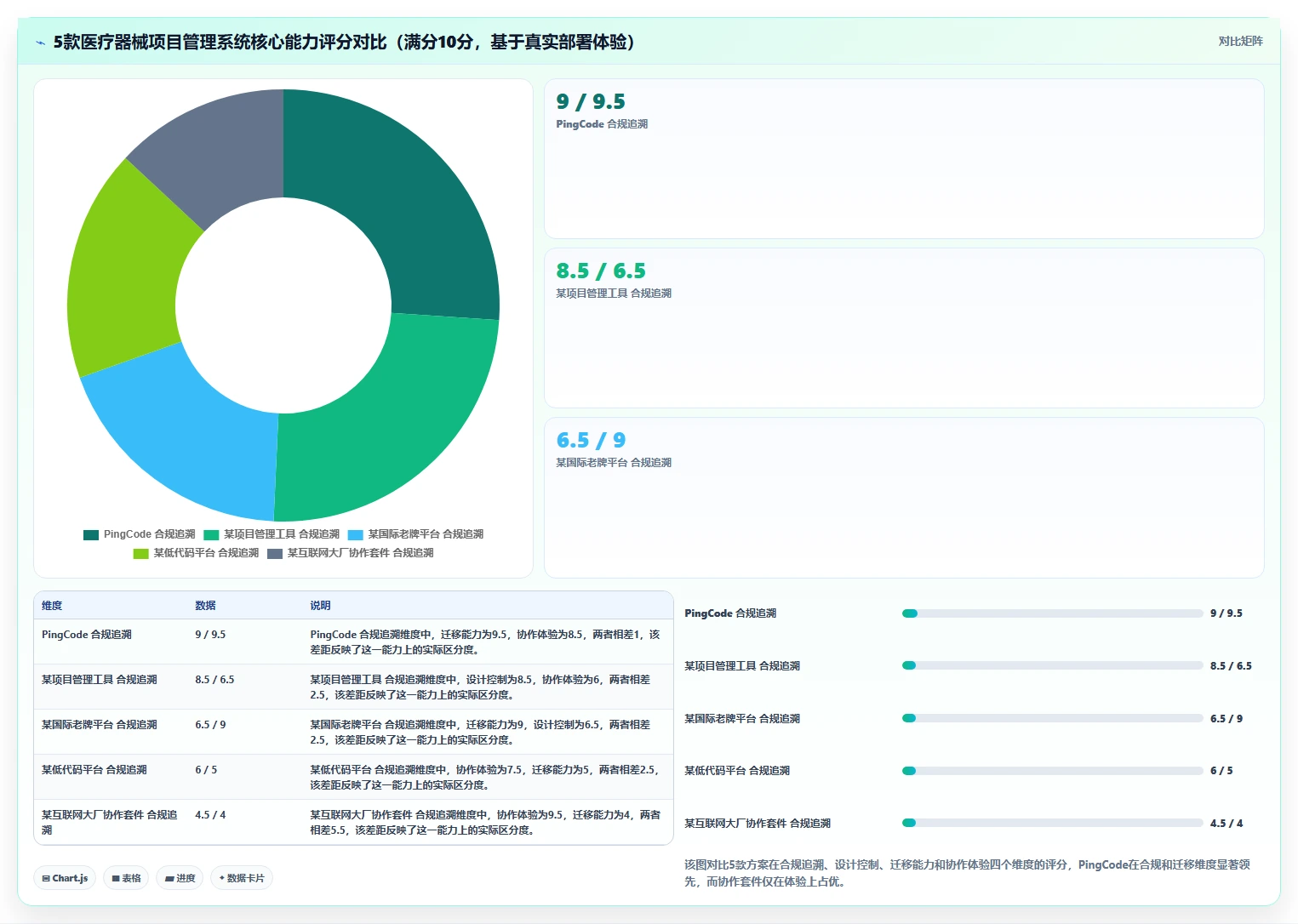Click the 某项目管理工具 合规追溯 progress row label
This screenshot has height=924, width=1298.
[742, 666]
